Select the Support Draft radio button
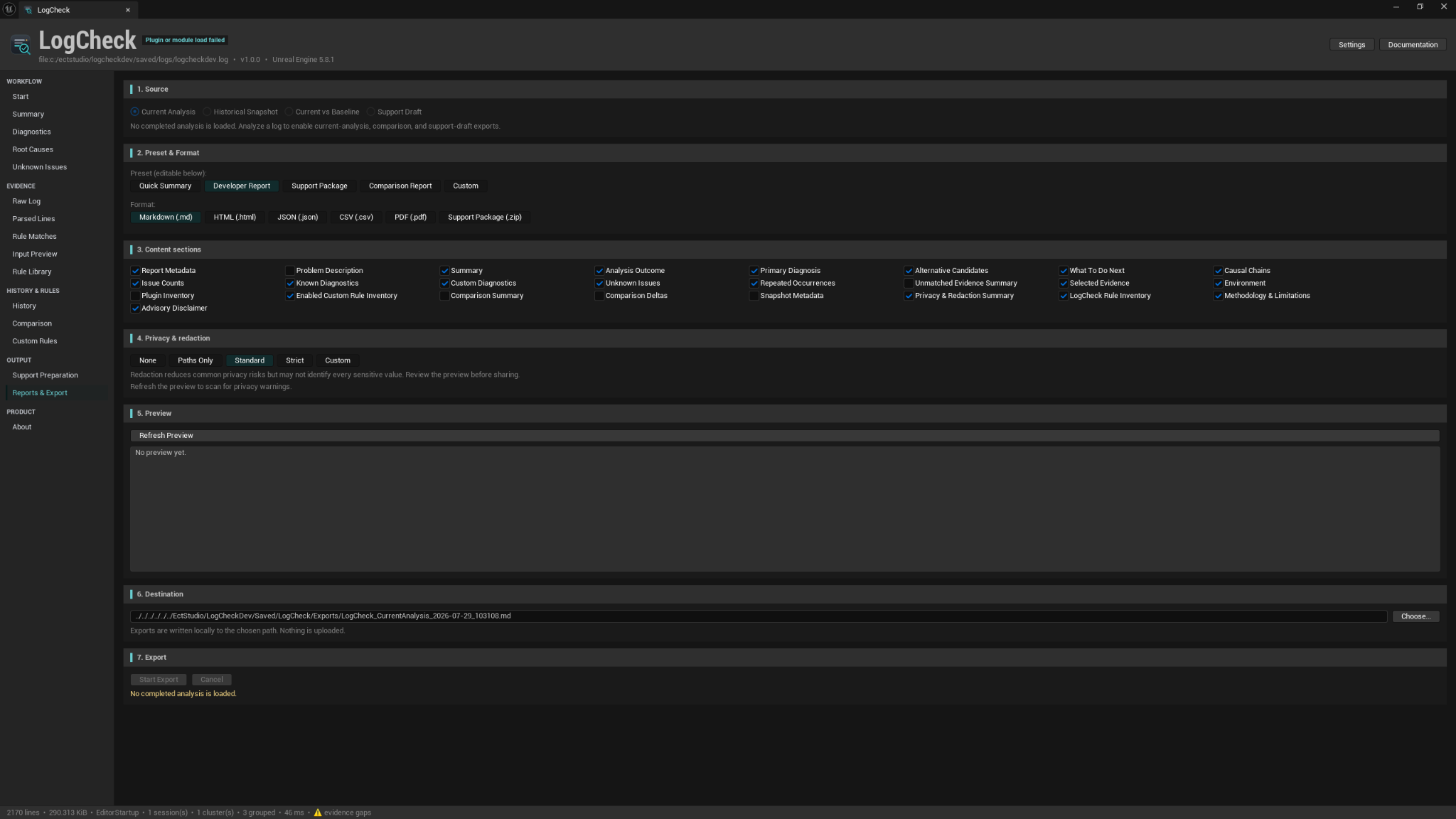The image size is (1456, 819). click(370, 112)
